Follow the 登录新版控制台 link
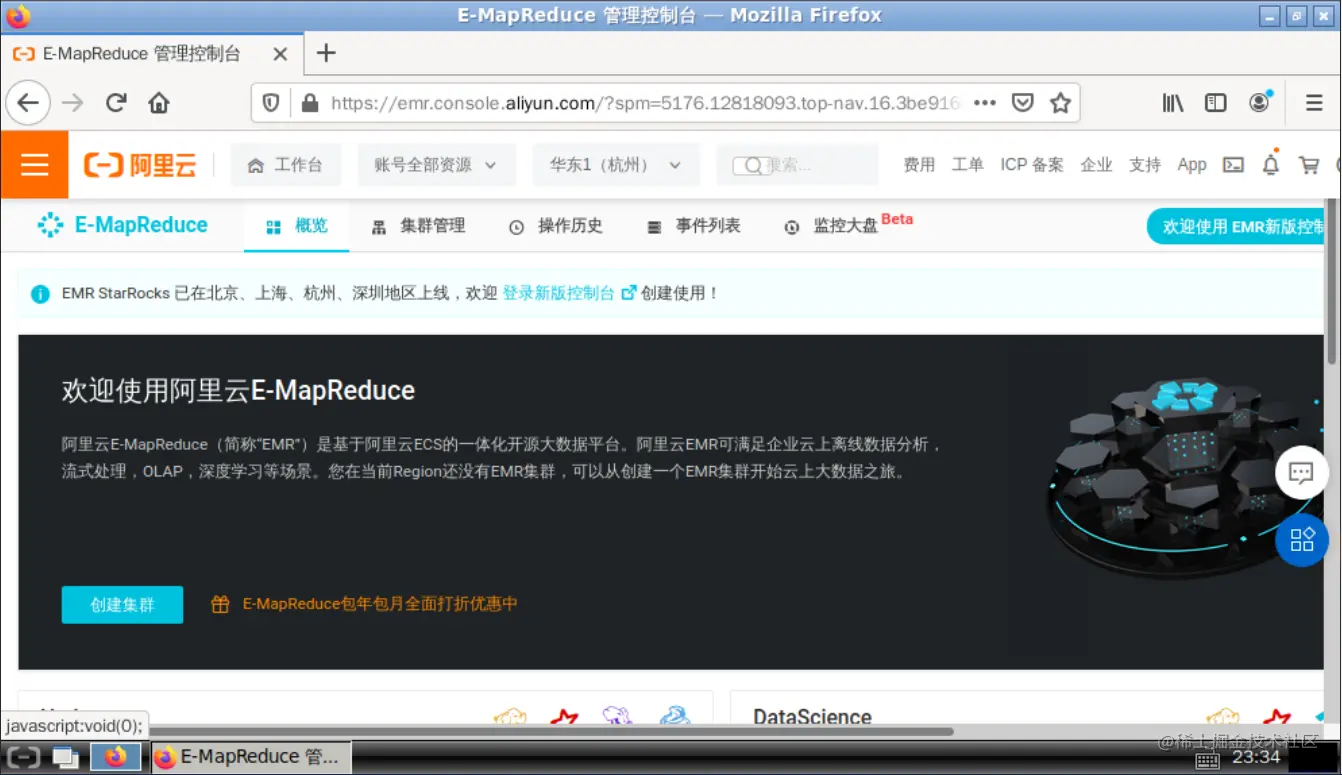 [558, 293]
